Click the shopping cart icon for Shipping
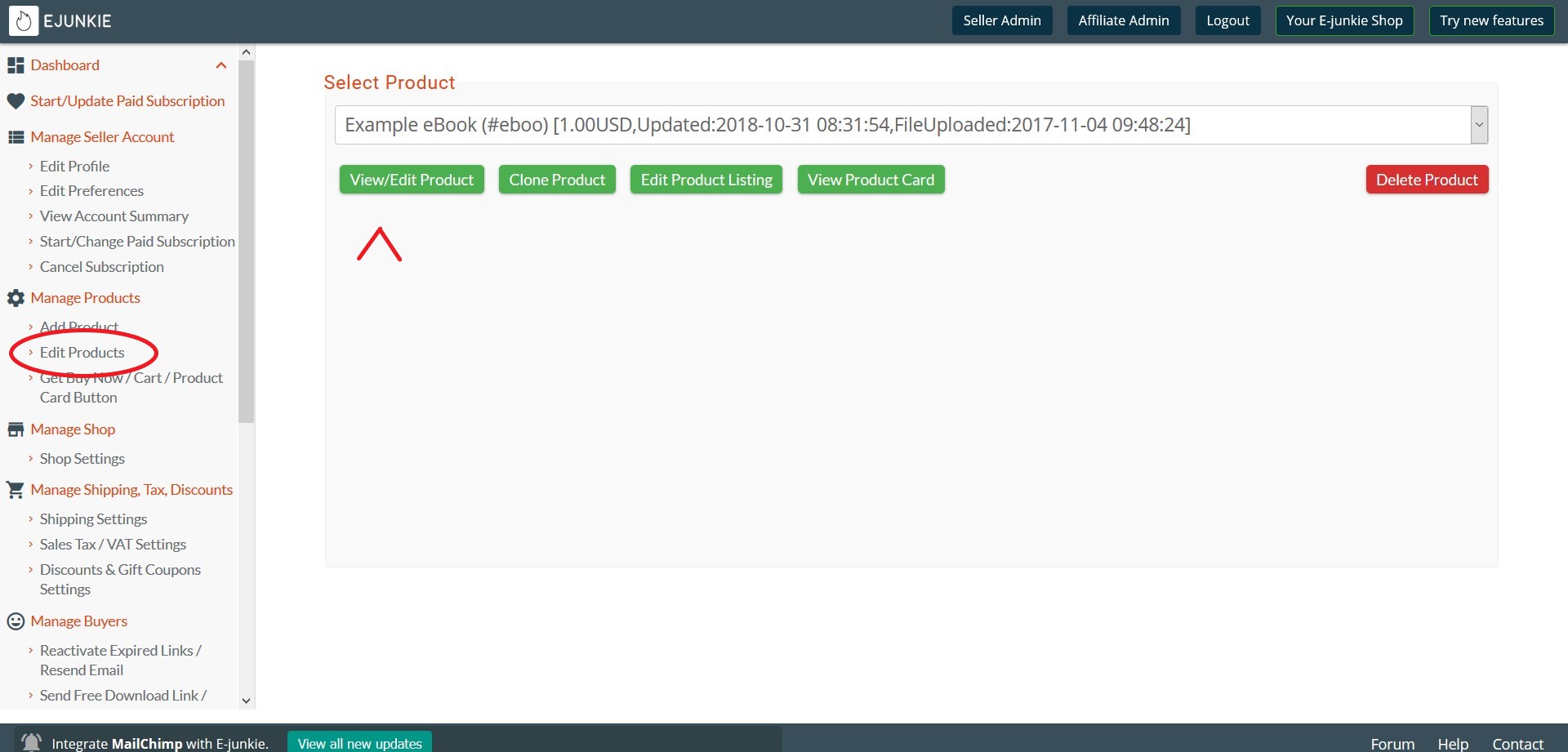Image resolution: width=1568 pixels, height=752 pixels. pyautogui.click(x=16, y=490)
